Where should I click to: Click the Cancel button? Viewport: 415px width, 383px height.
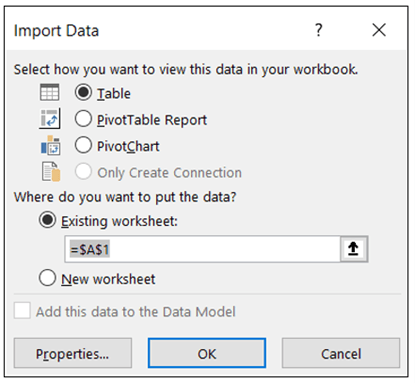click(341, 353)
